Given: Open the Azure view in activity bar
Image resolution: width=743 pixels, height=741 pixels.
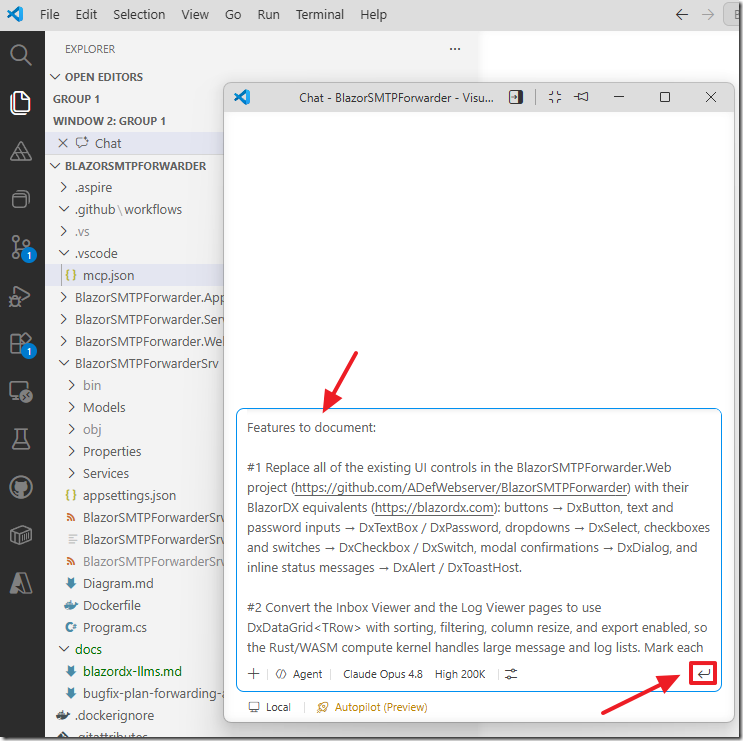Looking at the screenshot, I should [x=20, y=583].
